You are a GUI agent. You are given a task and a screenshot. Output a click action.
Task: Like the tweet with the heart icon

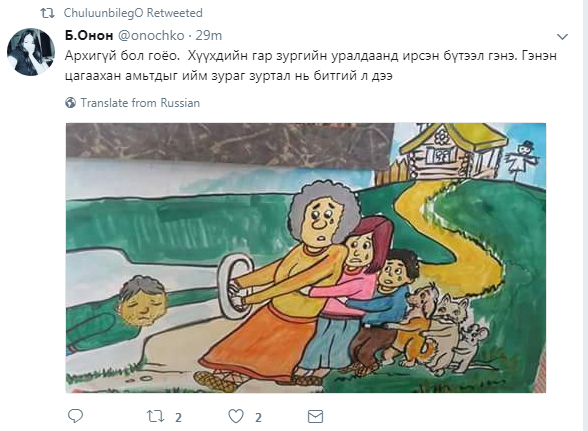tap(236, 416)
